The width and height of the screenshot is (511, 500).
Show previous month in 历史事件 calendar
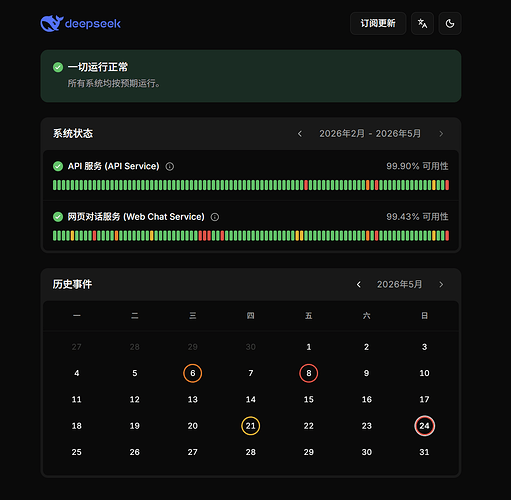click(x=359, y=284)
